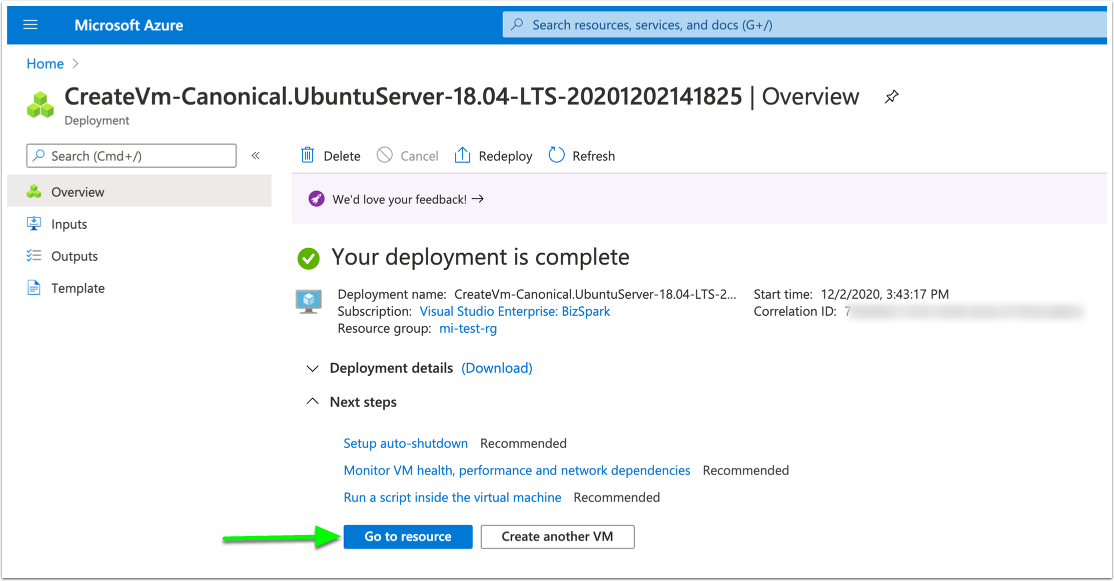Open the Outputs menu item
The image size is (1114, 581).
(74, 256)
